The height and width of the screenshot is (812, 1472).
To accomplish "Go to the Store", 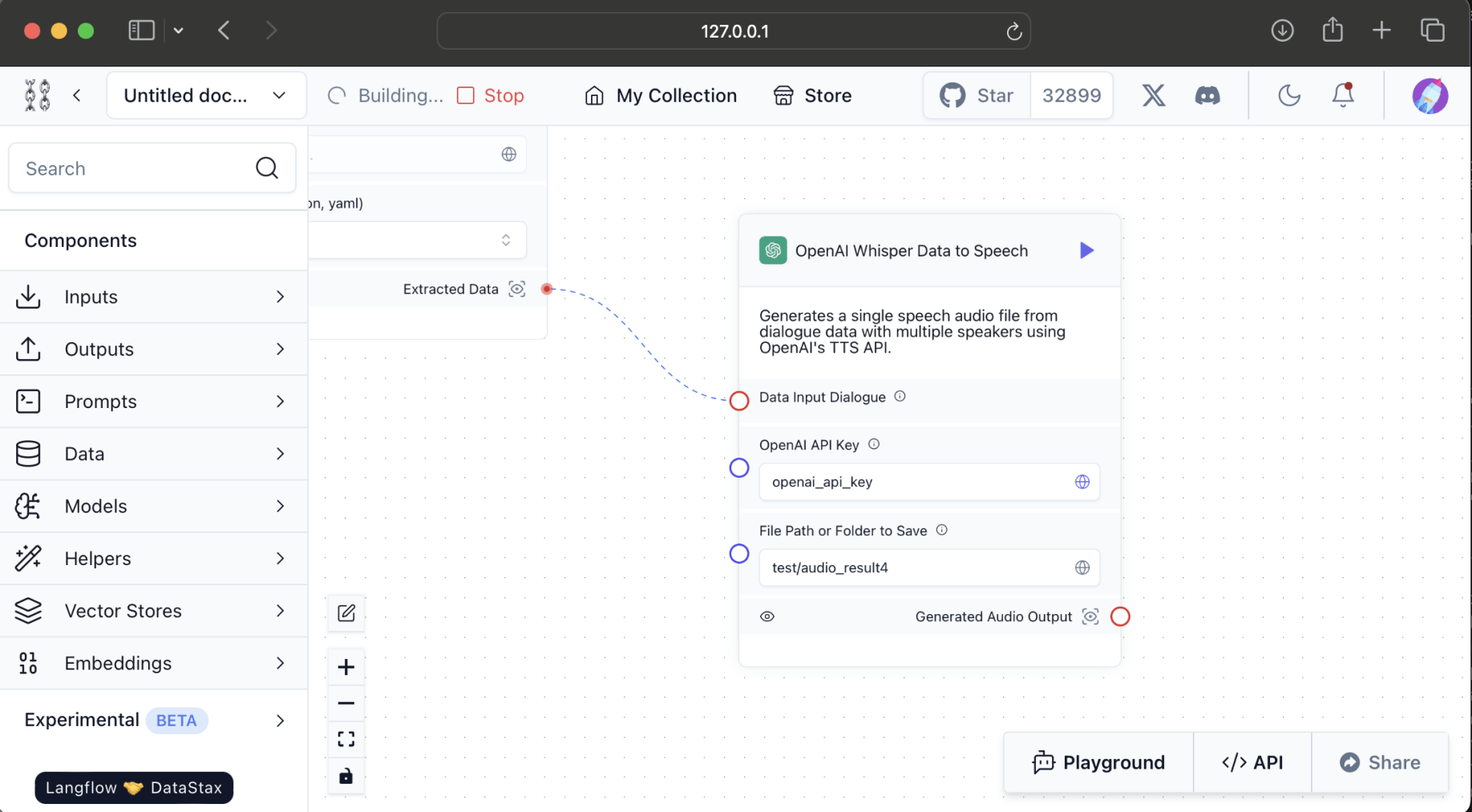I will (x=812, y=95).
